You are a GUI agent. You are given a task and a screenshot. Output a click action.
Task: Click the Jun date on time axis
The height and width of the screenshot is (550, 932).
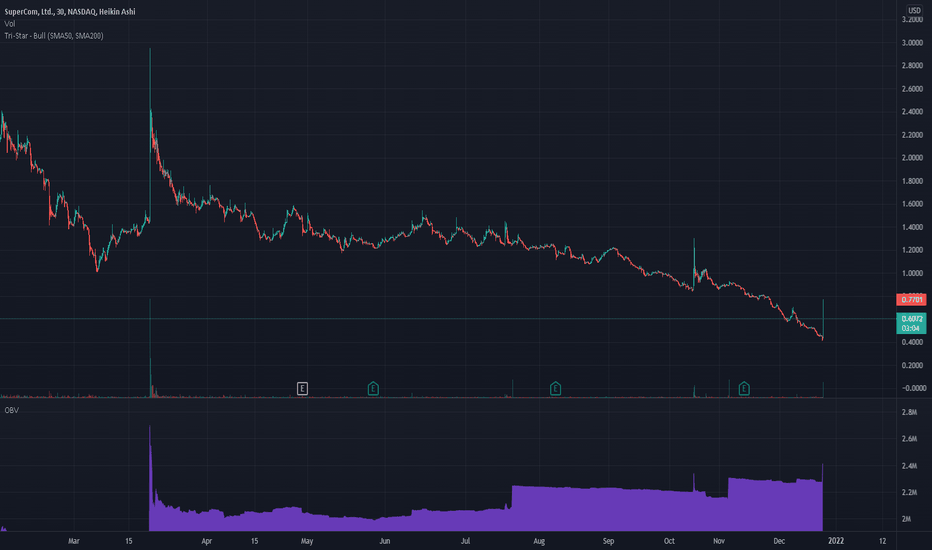point(385,541)
